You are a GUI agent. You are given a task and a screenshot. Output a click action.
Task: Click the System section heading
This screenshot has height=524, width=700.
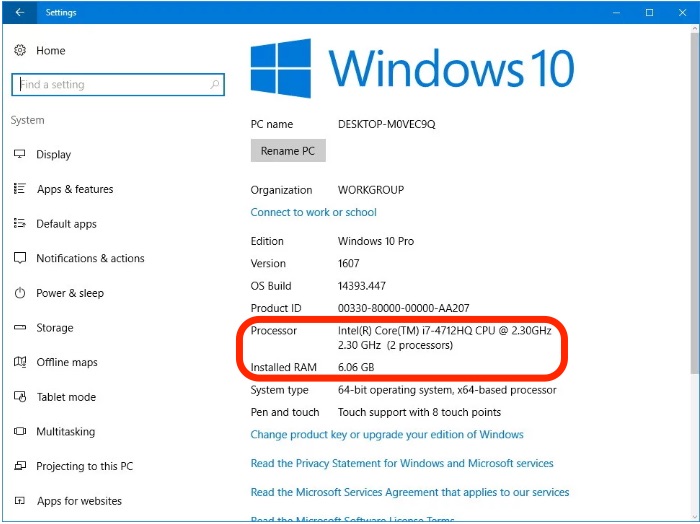click(x=27, y=120)
